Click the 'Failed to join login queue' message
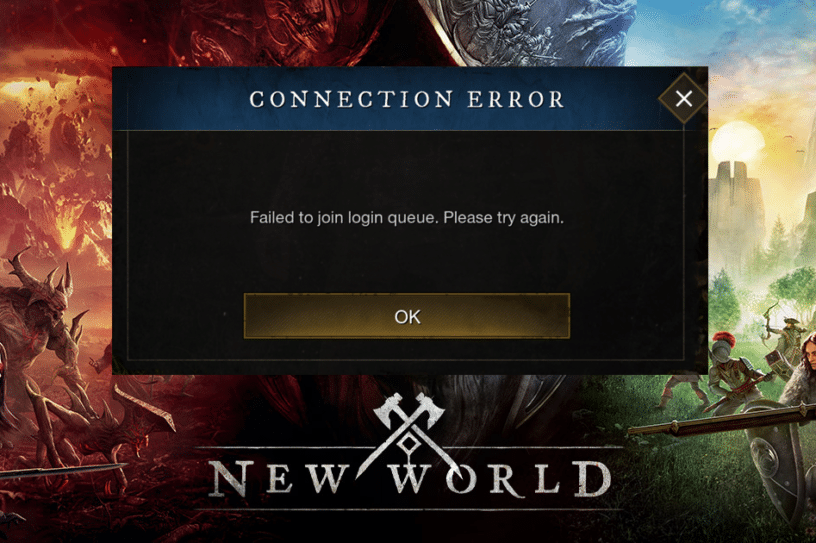The width and height of the screenshot is (816, 543). coord(406,217)
